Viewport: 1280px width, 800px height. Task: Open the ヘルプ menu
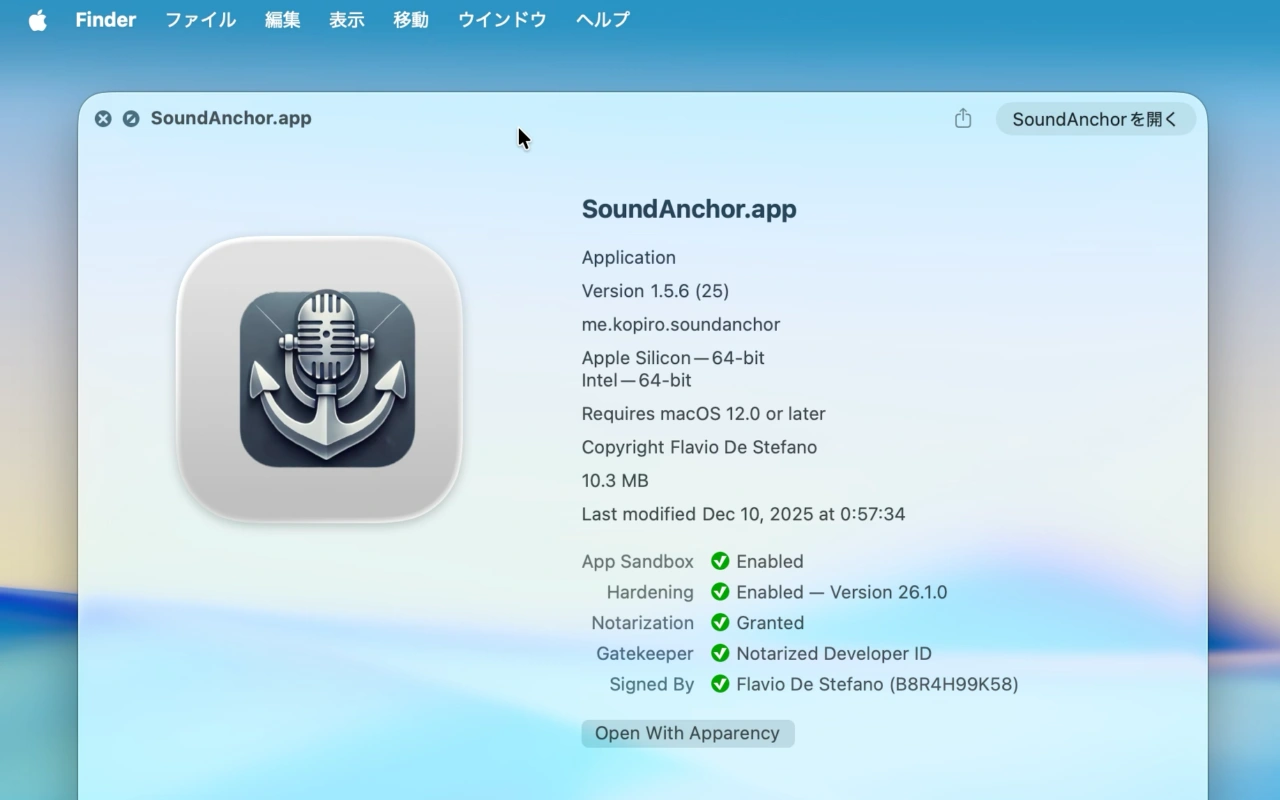coord(601,19)
